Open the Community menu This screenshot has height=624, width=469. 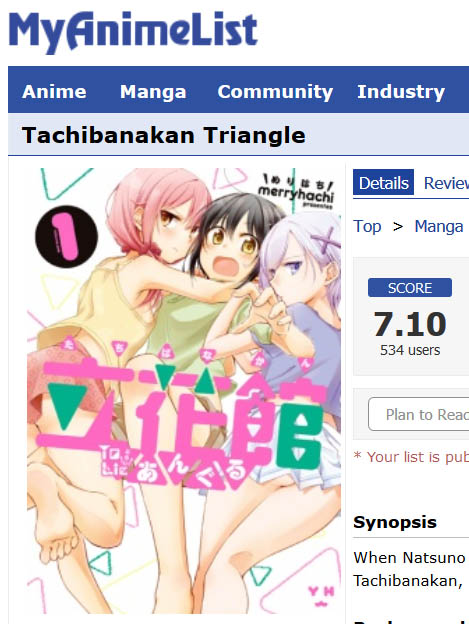275,92
